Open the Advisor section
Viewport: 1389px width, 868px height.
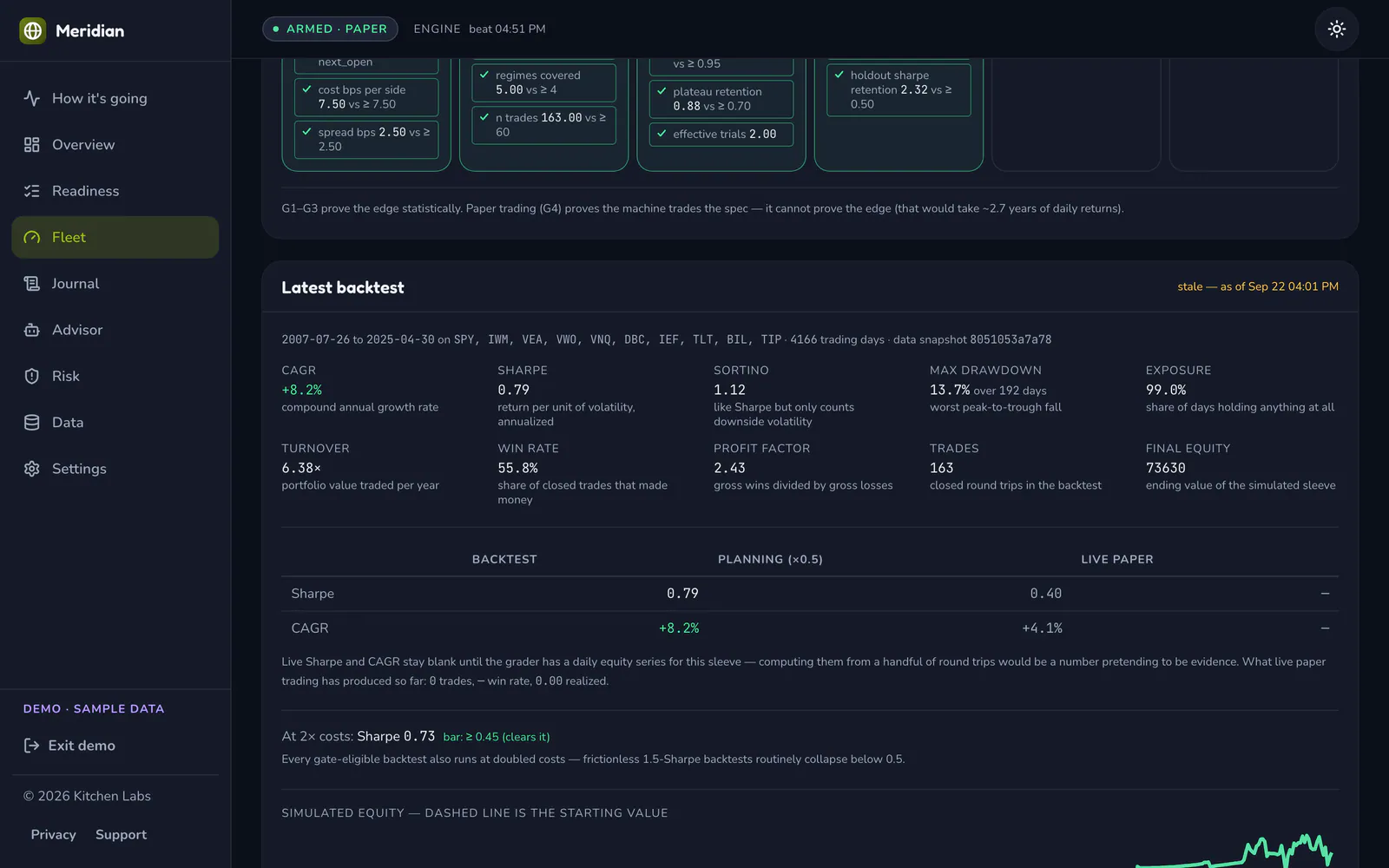point(115,330)
